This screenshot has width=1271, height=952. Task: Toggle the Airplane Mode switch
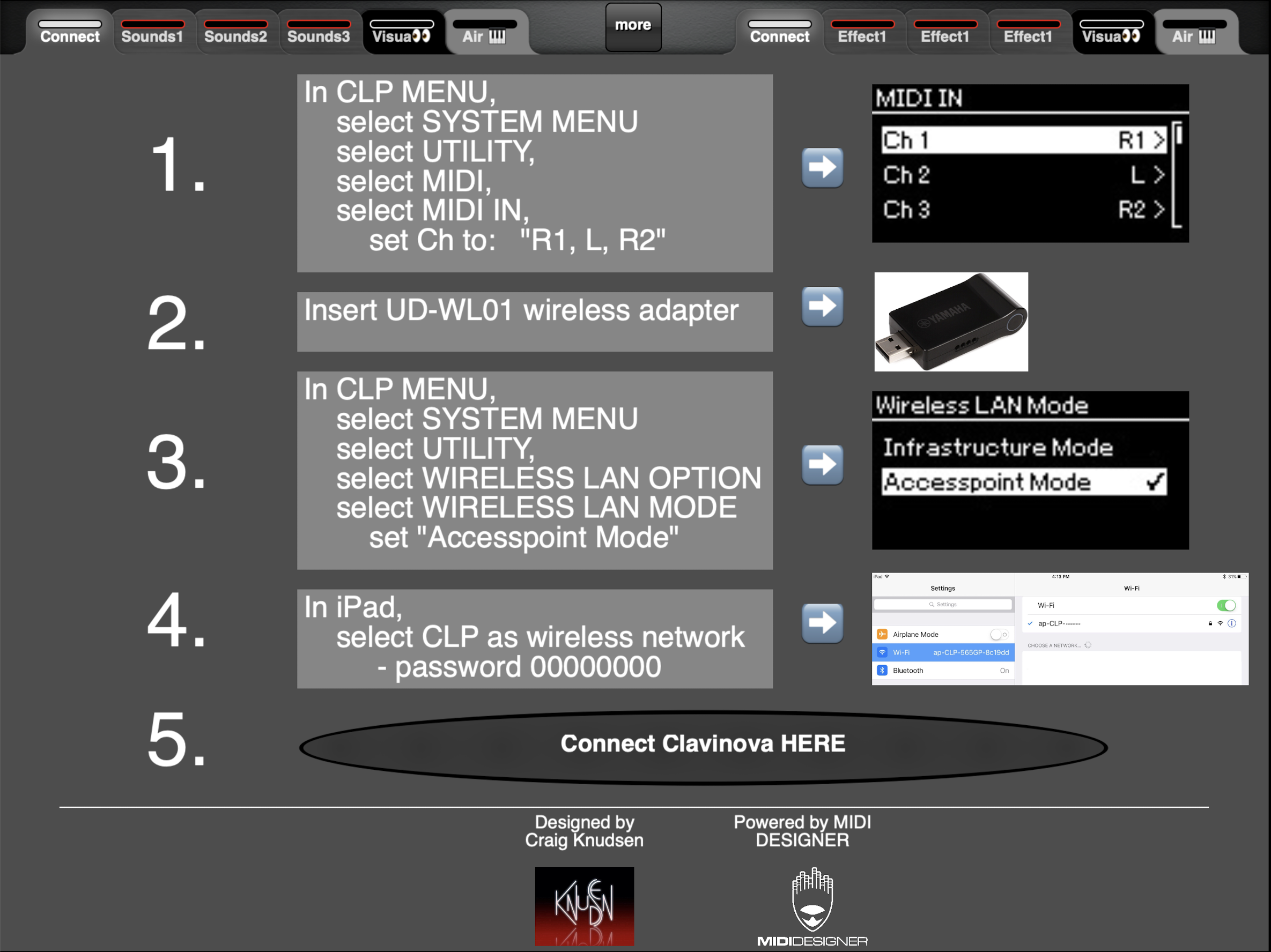coord(999,635)
